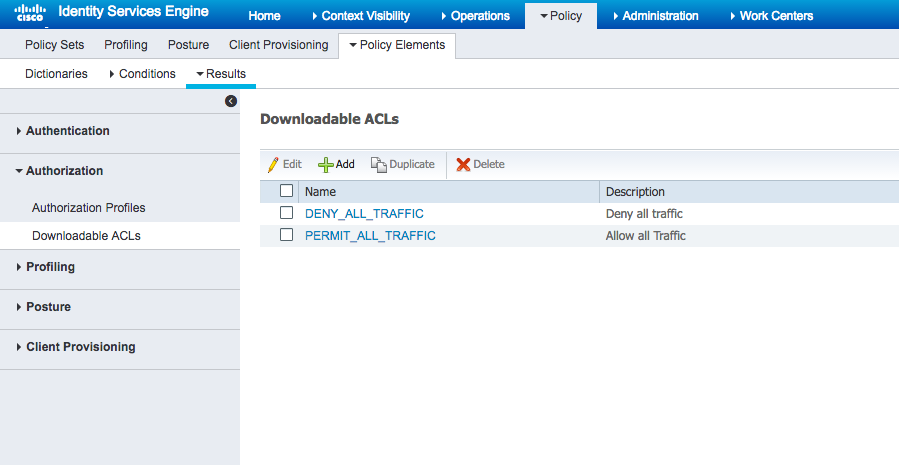Open the Policy Sets tab
This screenshot has width=899, height=465.
(x=54, y=45)
